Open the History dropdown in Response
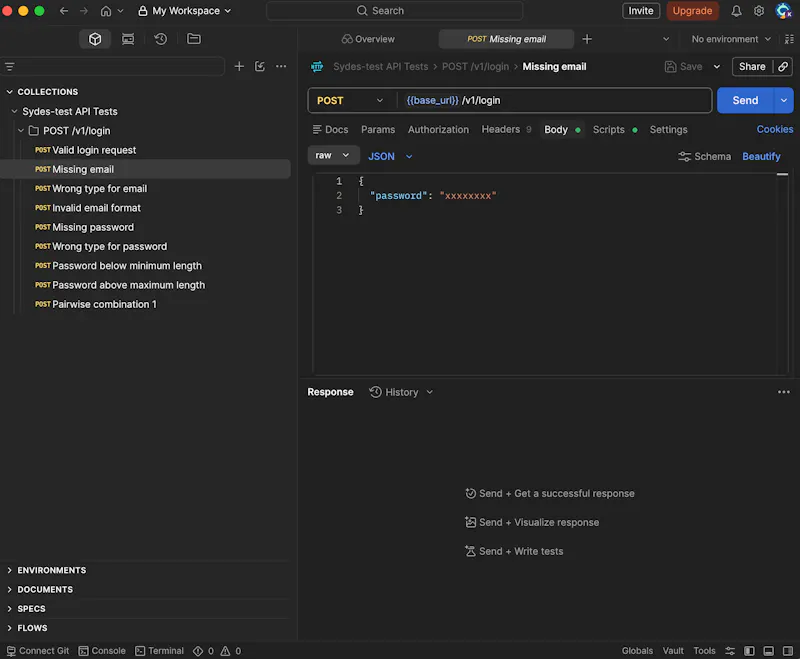Screen dimensions: 800x659 pos(401,392)
